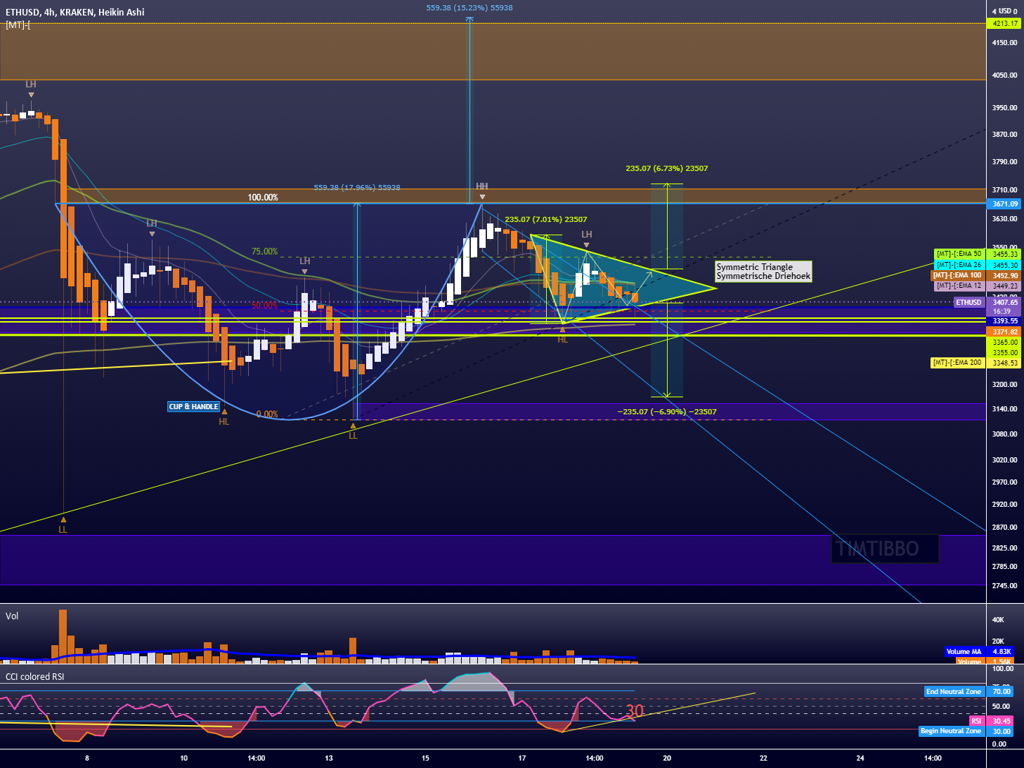Click the USD currency selector on price axis
This screenshot has width=1024, height=768.
click(x=1001, y=10)
